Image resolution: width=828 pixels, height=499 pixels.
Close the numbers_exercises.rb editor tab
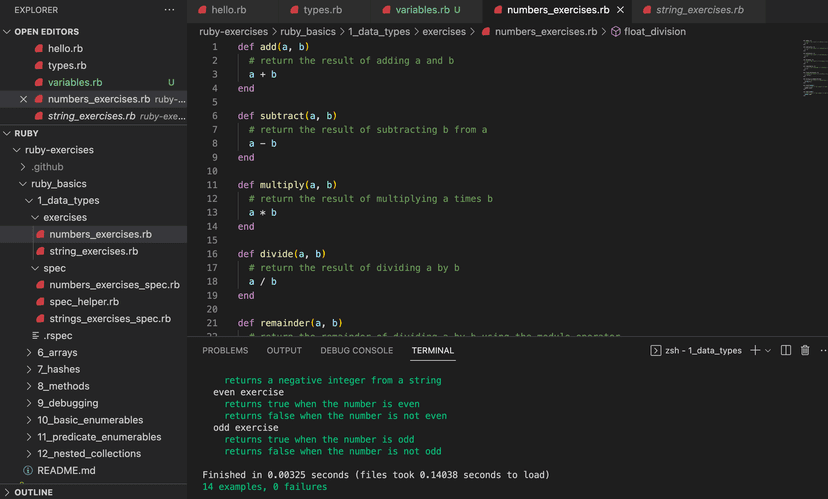[620, 10]
